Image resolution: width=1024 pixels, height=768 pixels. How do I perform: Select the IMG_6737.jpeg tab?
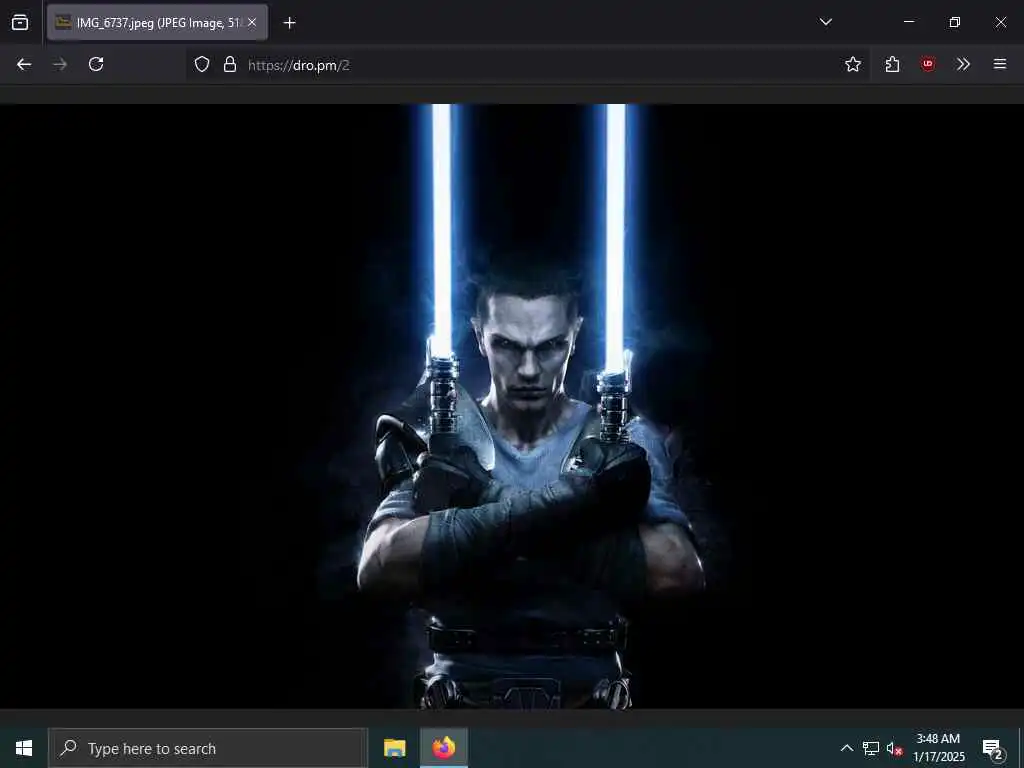pos(157,22)
